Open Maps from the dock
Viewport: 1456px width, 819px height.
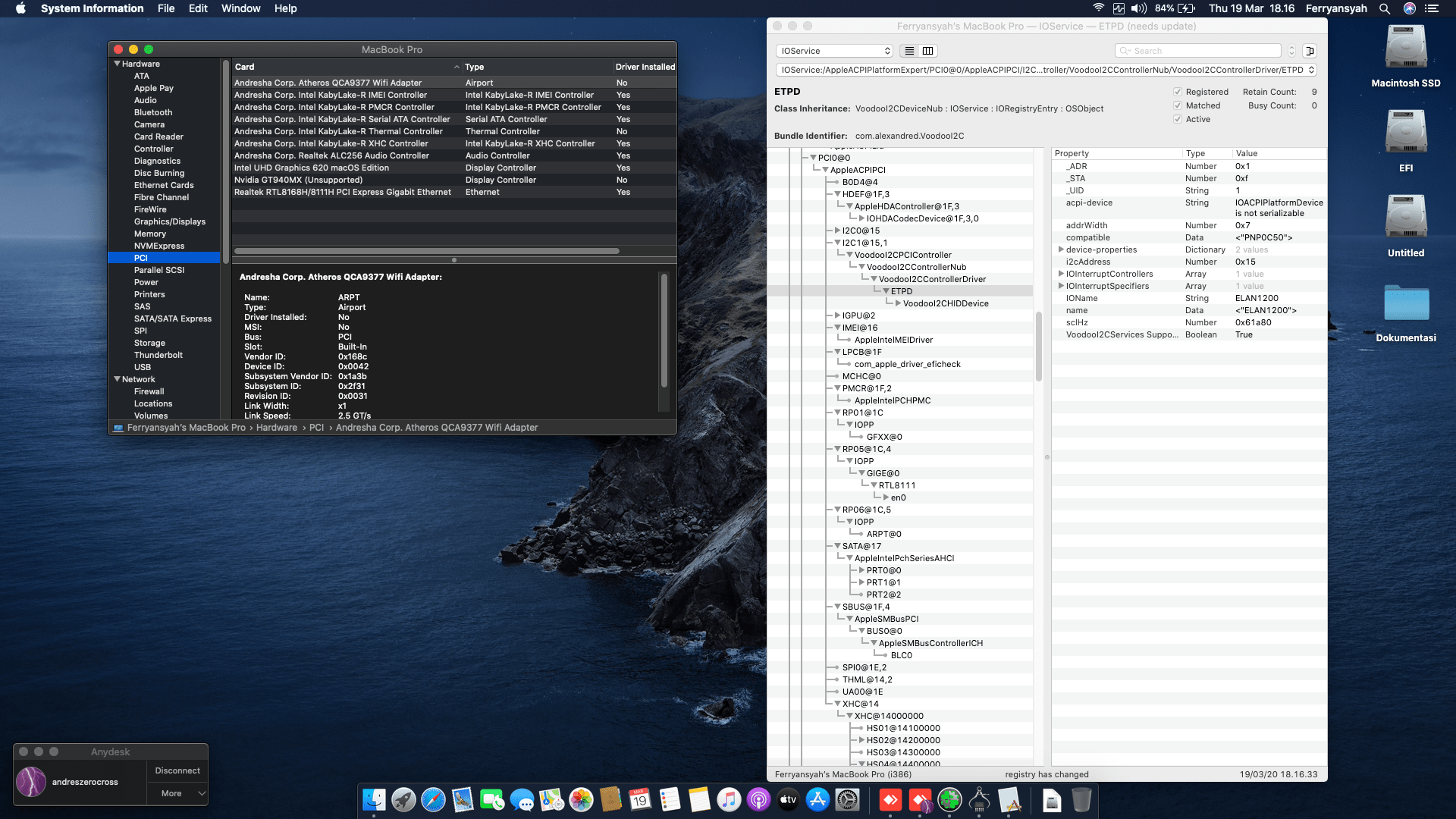551,799
